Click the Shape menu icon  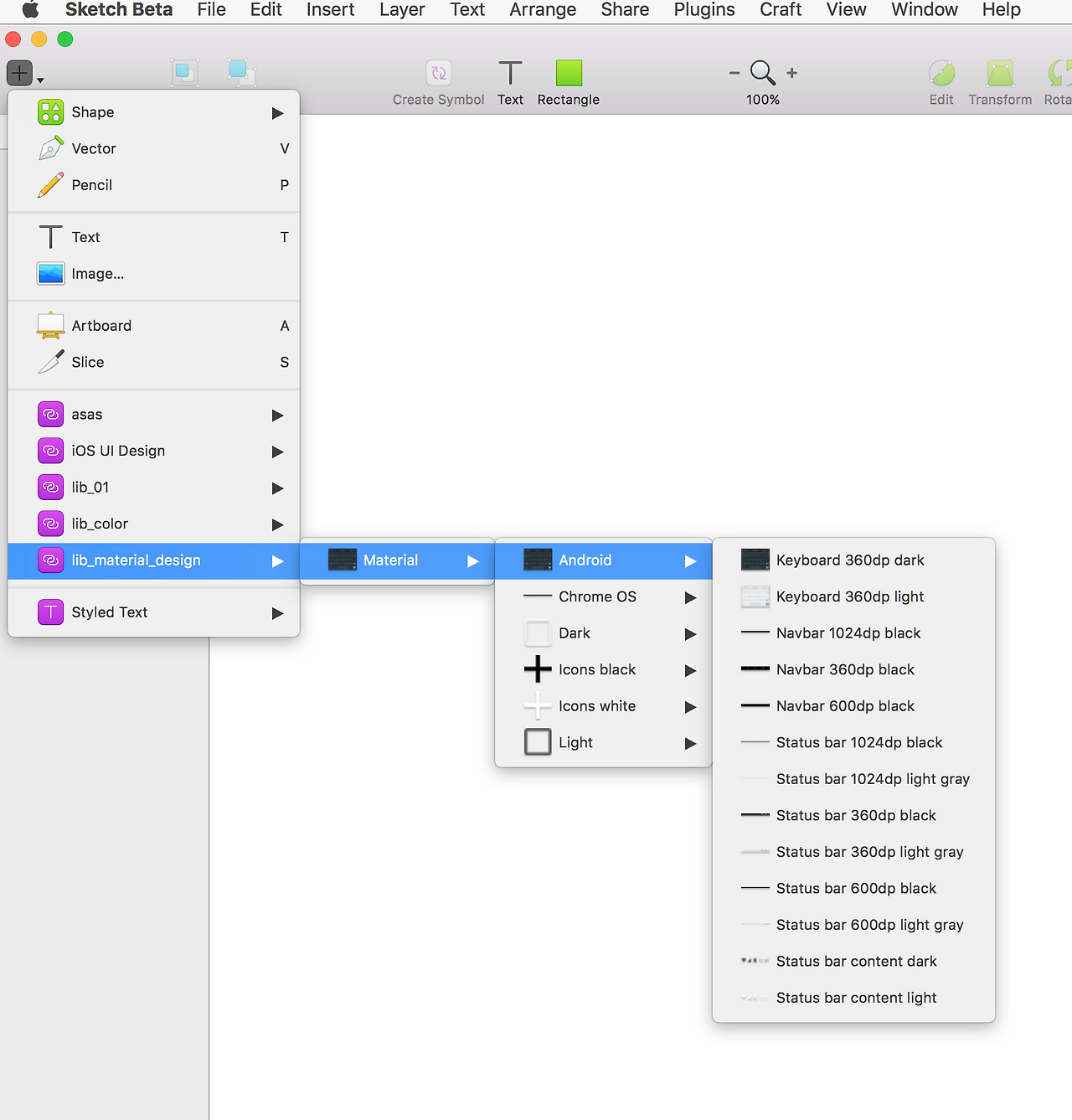51,112
